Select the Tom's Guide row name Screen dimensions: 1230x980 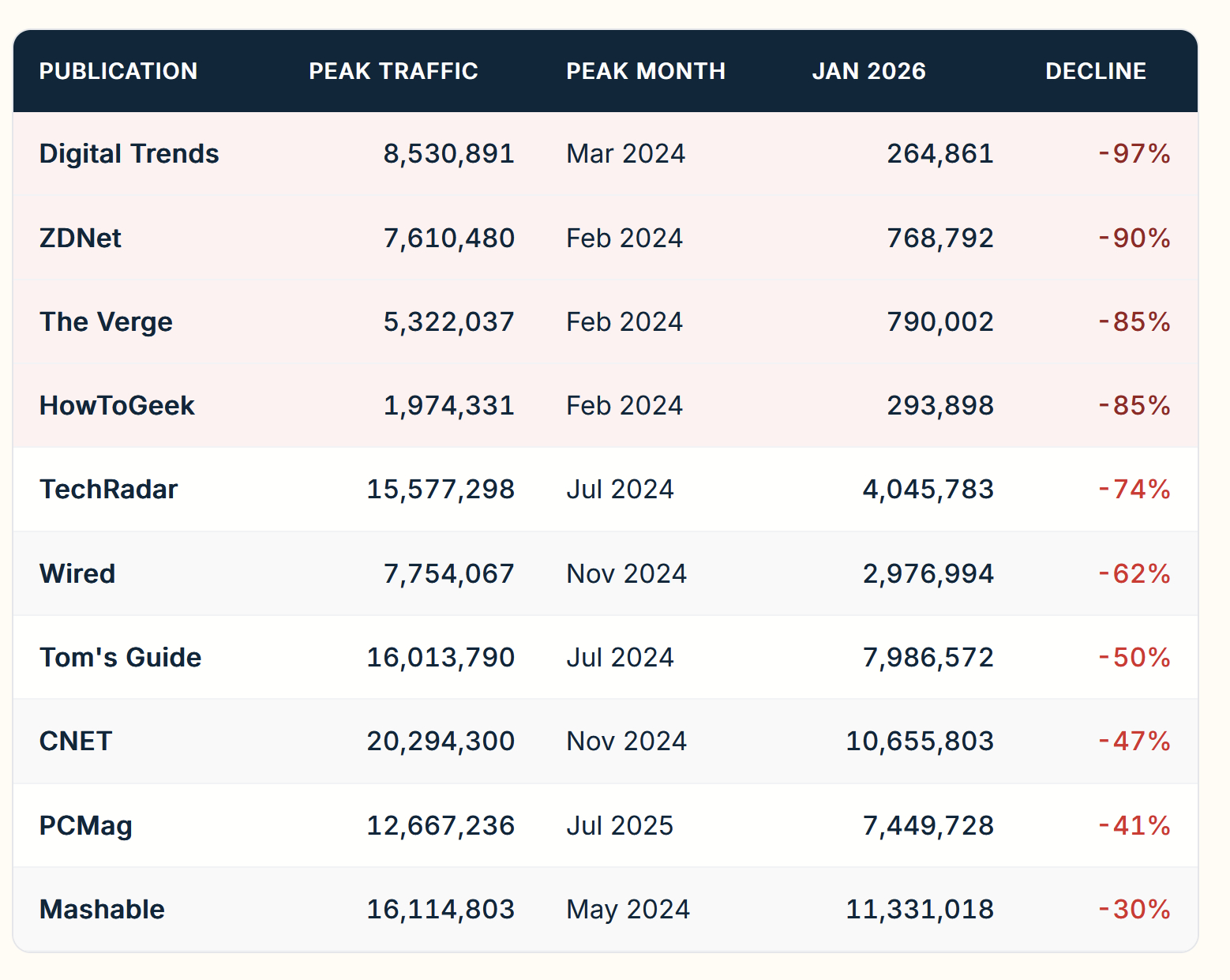point(121,657)
